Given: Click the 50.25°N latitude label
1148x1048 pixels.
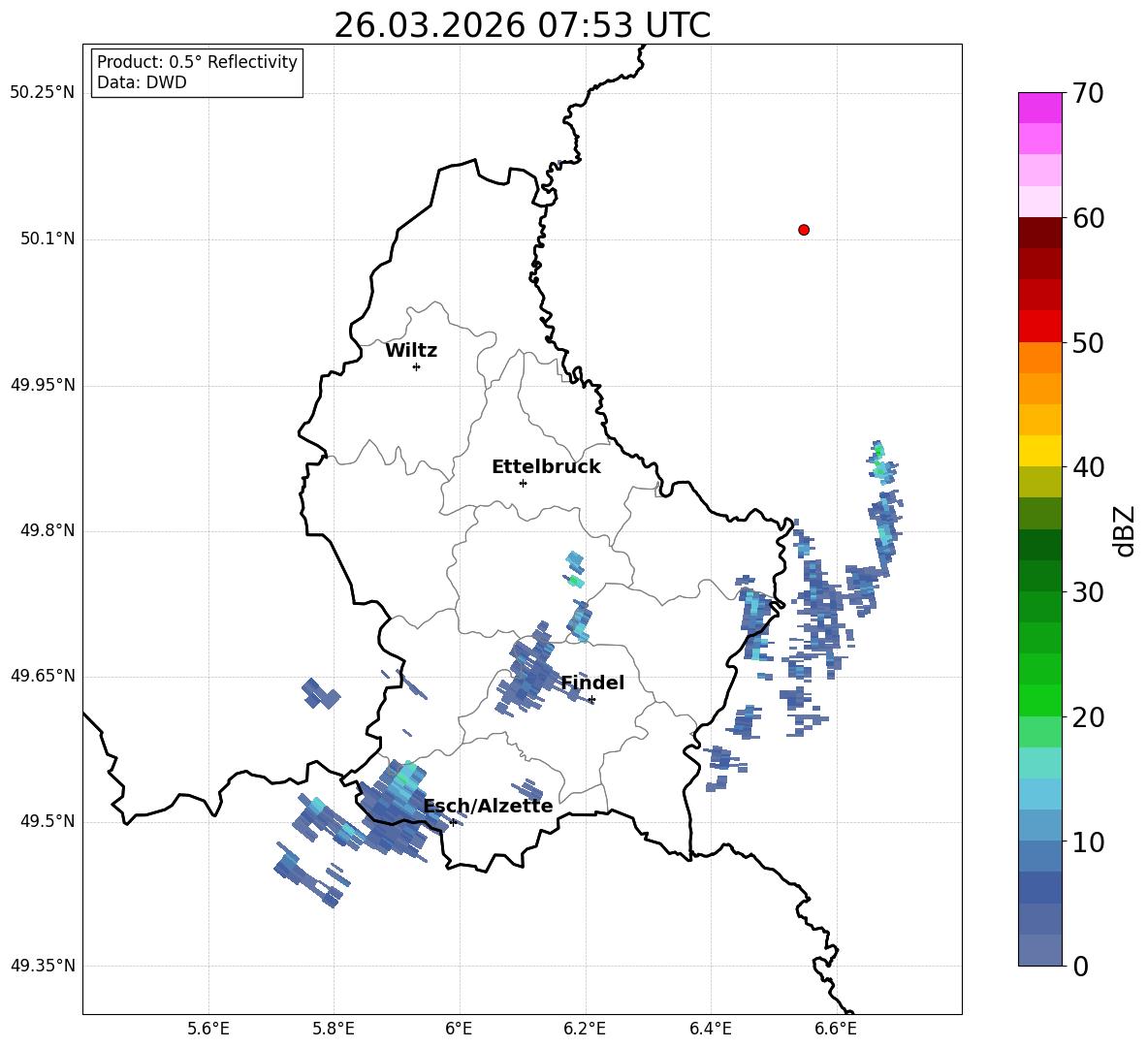Looking at the screenshot, I should coord(43,93).
